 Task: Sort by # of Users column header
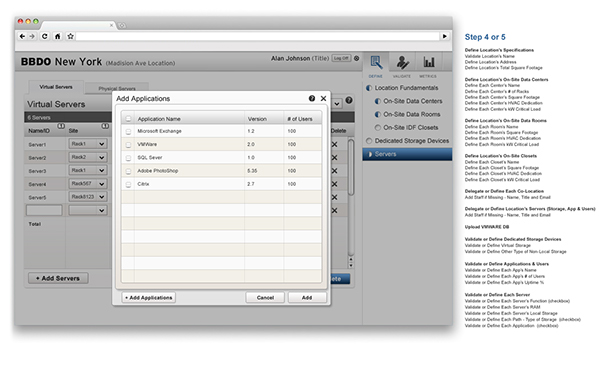tap(300, 119)
